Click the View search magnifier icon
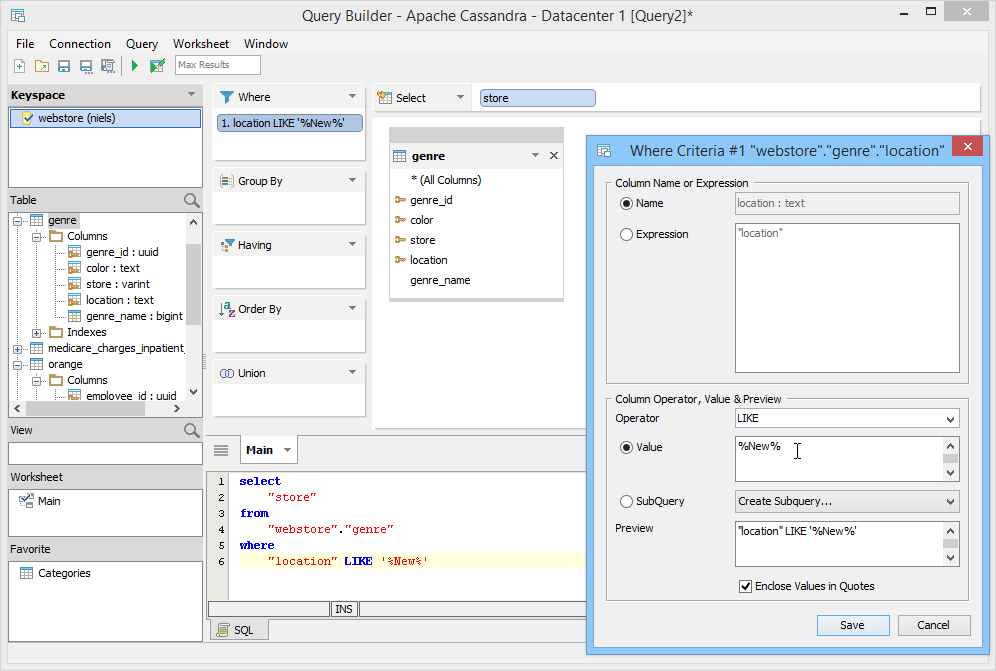996x671 pixels. (191, 431)
